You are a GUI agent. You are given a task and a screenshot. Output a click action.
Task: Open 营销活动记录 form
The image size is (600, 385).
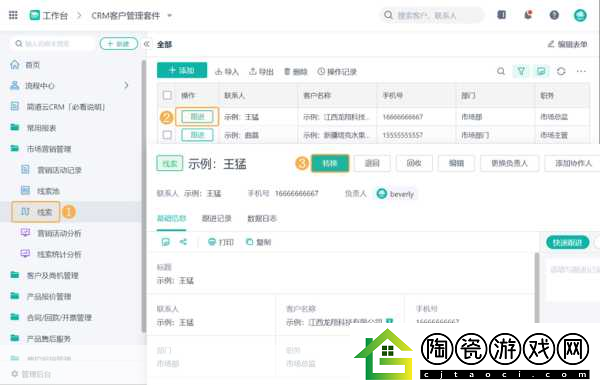click(51, 170)
